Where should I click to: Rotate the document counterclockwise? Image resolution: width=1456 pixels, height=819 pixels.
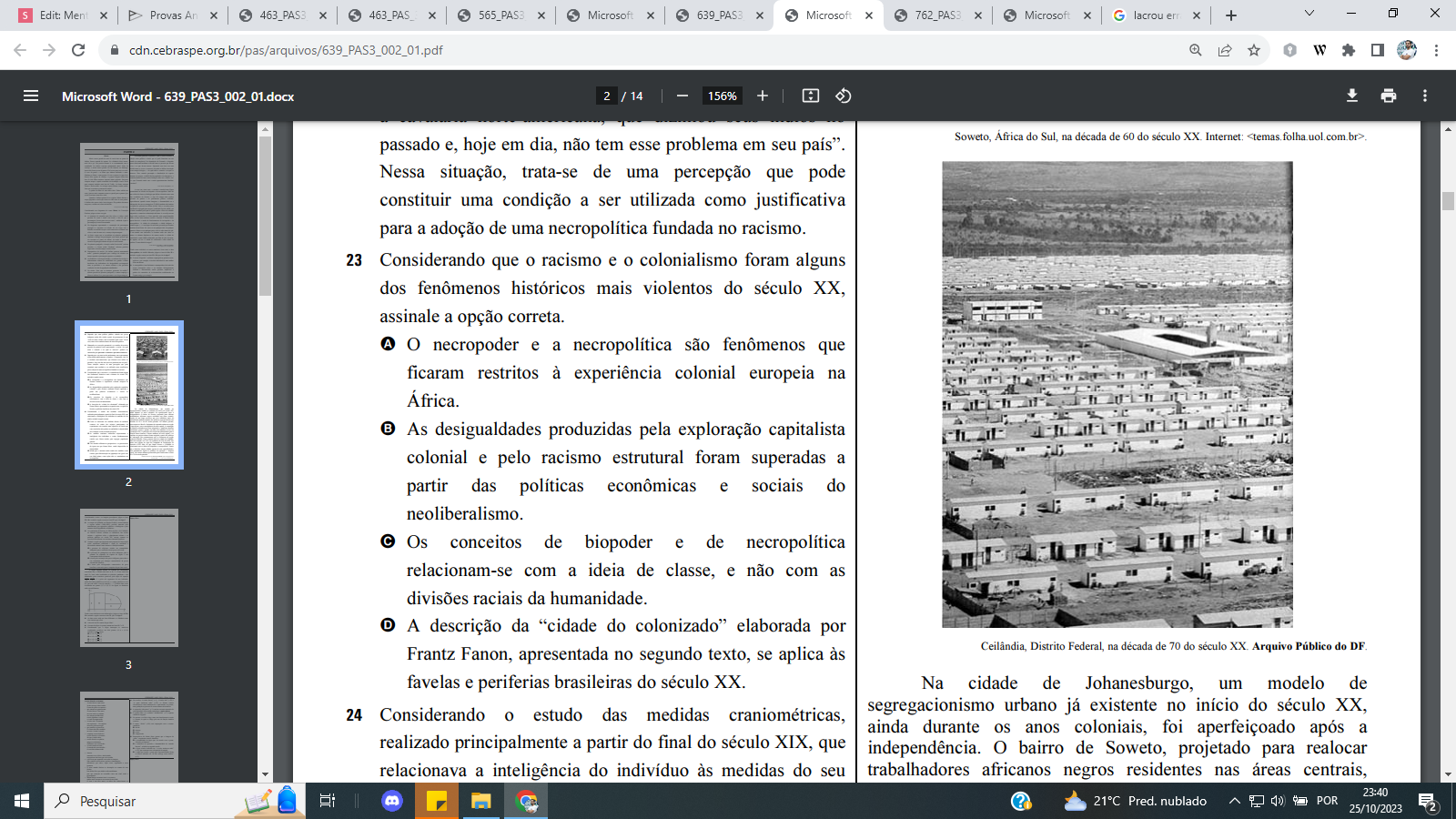pyautogui.click(x=844, y=96)
